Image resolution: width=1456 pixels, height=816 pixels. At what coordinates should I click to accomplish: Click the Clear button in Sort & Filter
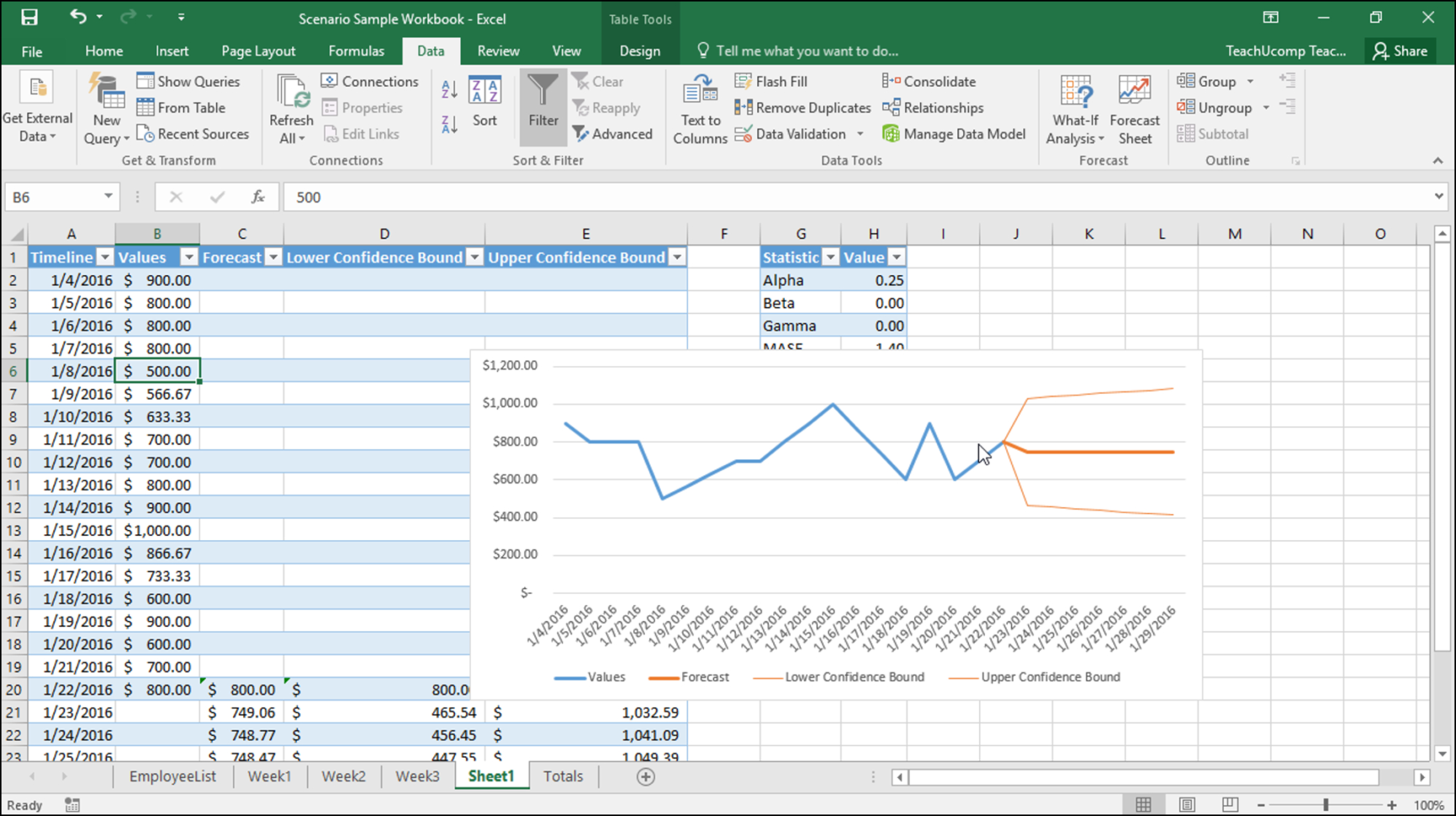click(600, 81)
